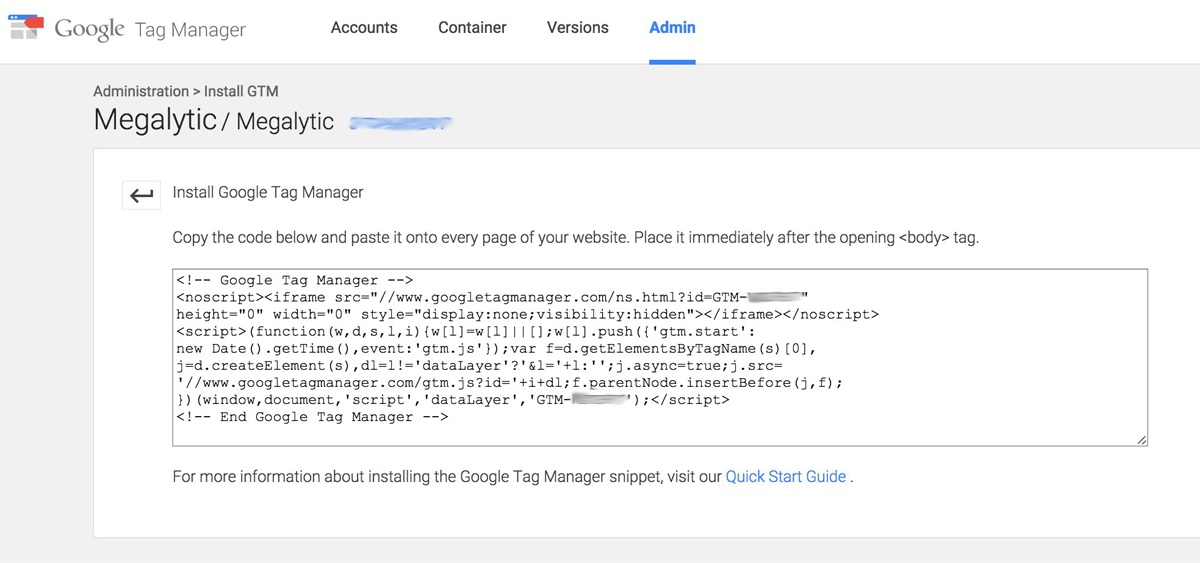
Task: Click the back arrow icon
Action: pyautogui.click(x=142, y=195)
